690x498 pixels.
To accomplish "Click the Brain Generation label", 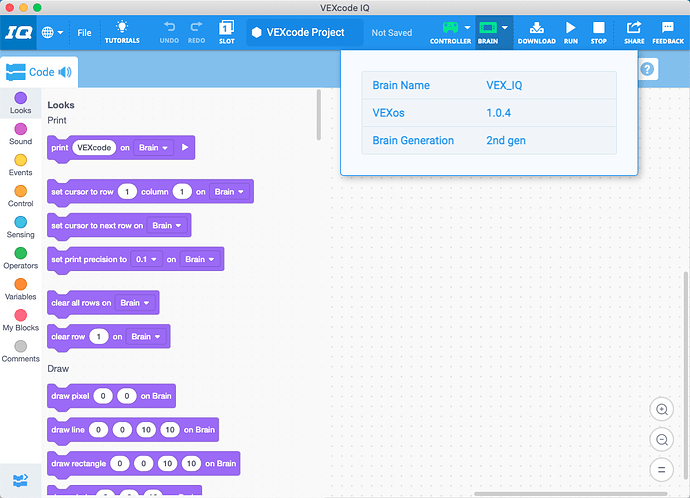I will tap(413, 141).
